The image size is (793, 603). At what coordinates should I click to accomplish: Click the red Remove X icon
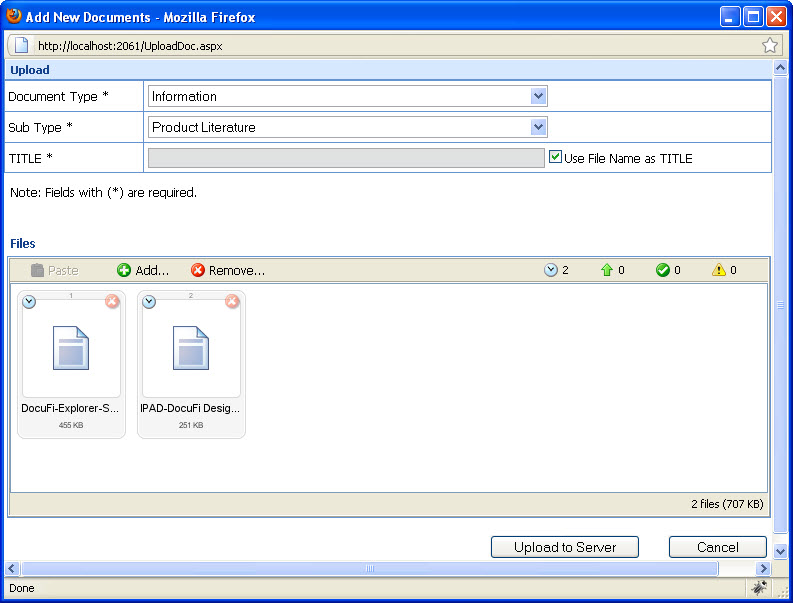(198, 270)
